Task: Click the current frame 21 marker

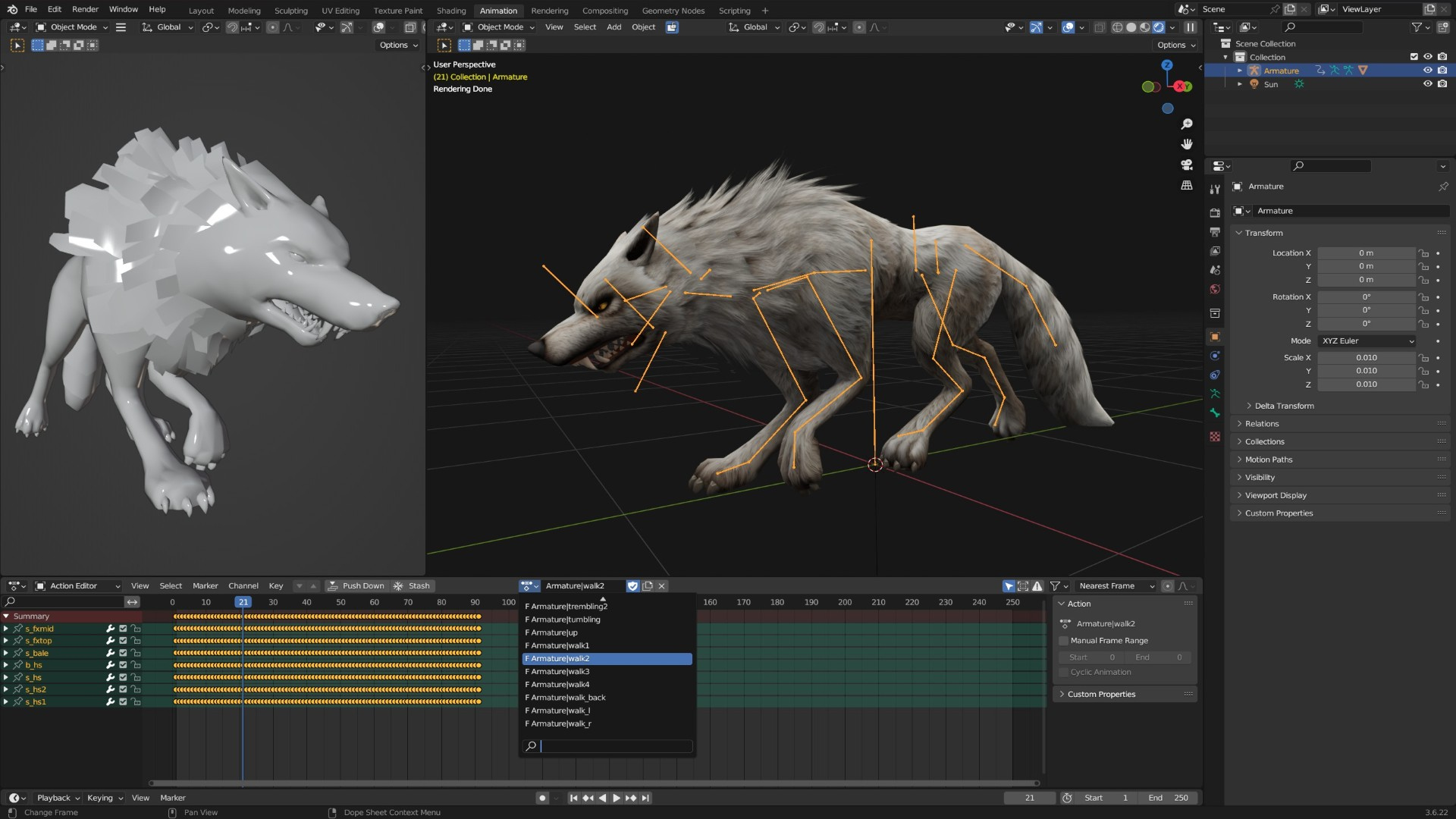Action: click(x=243, y=602)
